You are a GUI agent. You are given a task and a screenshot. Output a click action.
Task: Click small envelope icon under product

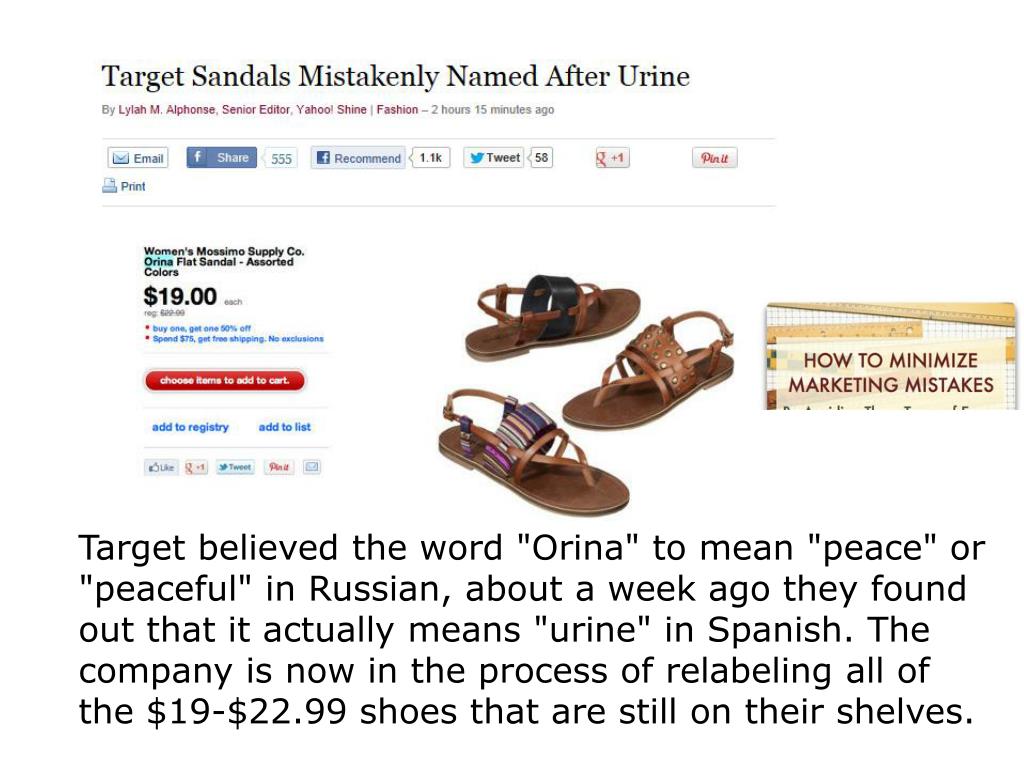312,467
